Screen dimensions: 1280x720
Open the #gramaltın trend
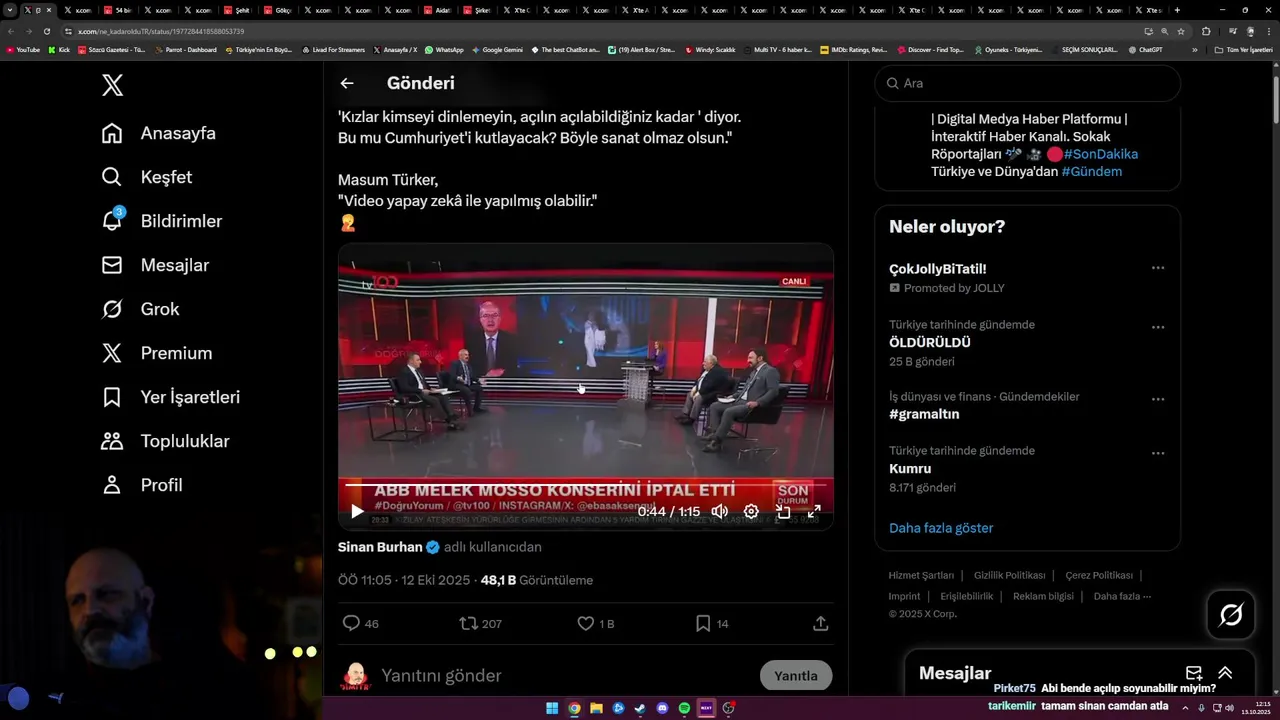click(x=924, y=414)
